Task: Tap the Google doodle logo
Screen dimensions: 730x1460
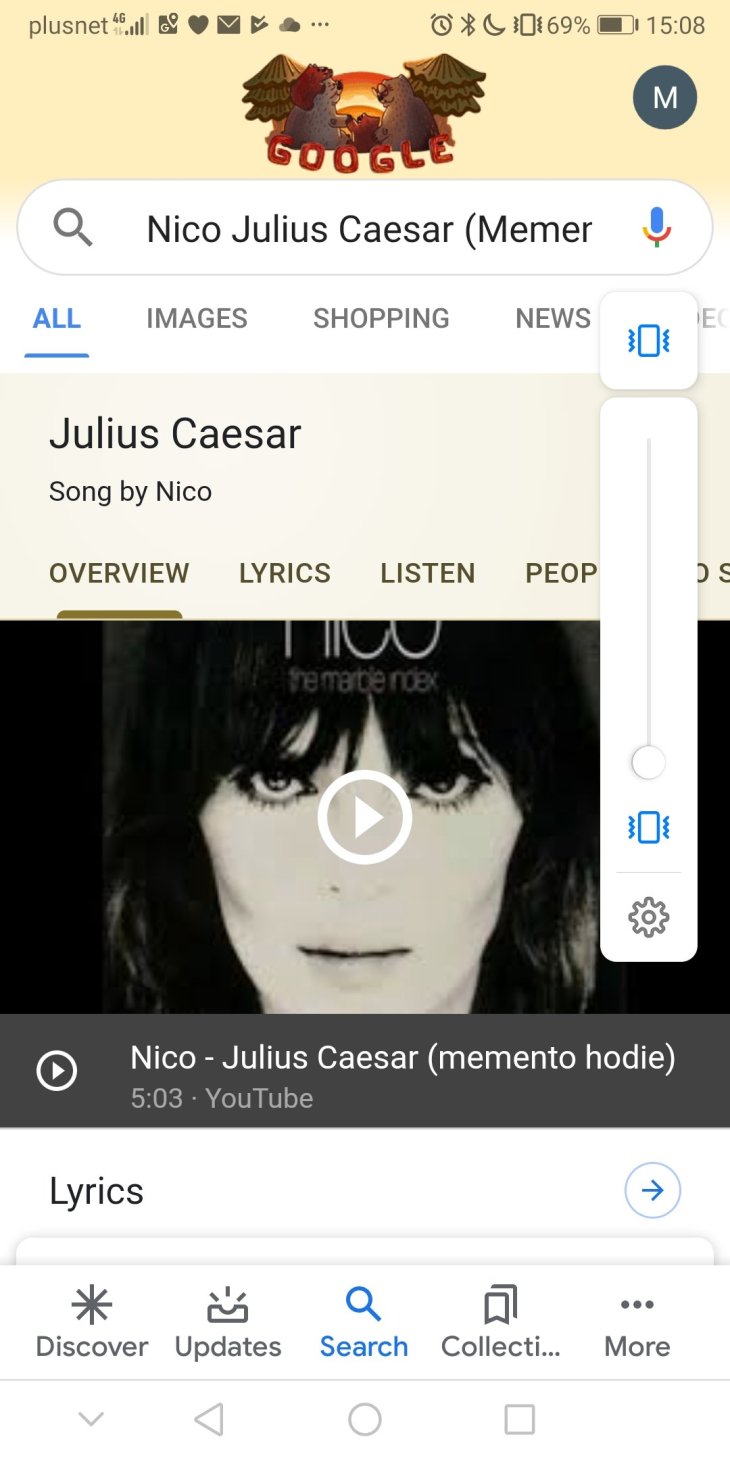Action: (x=364, y=113)
